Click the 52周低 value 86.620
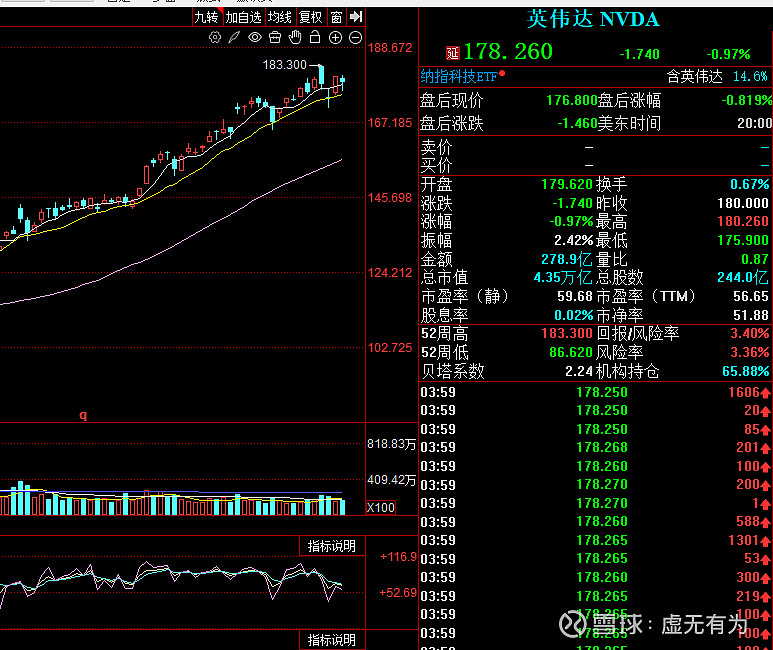The image size is (773, 650). [570, 352]
